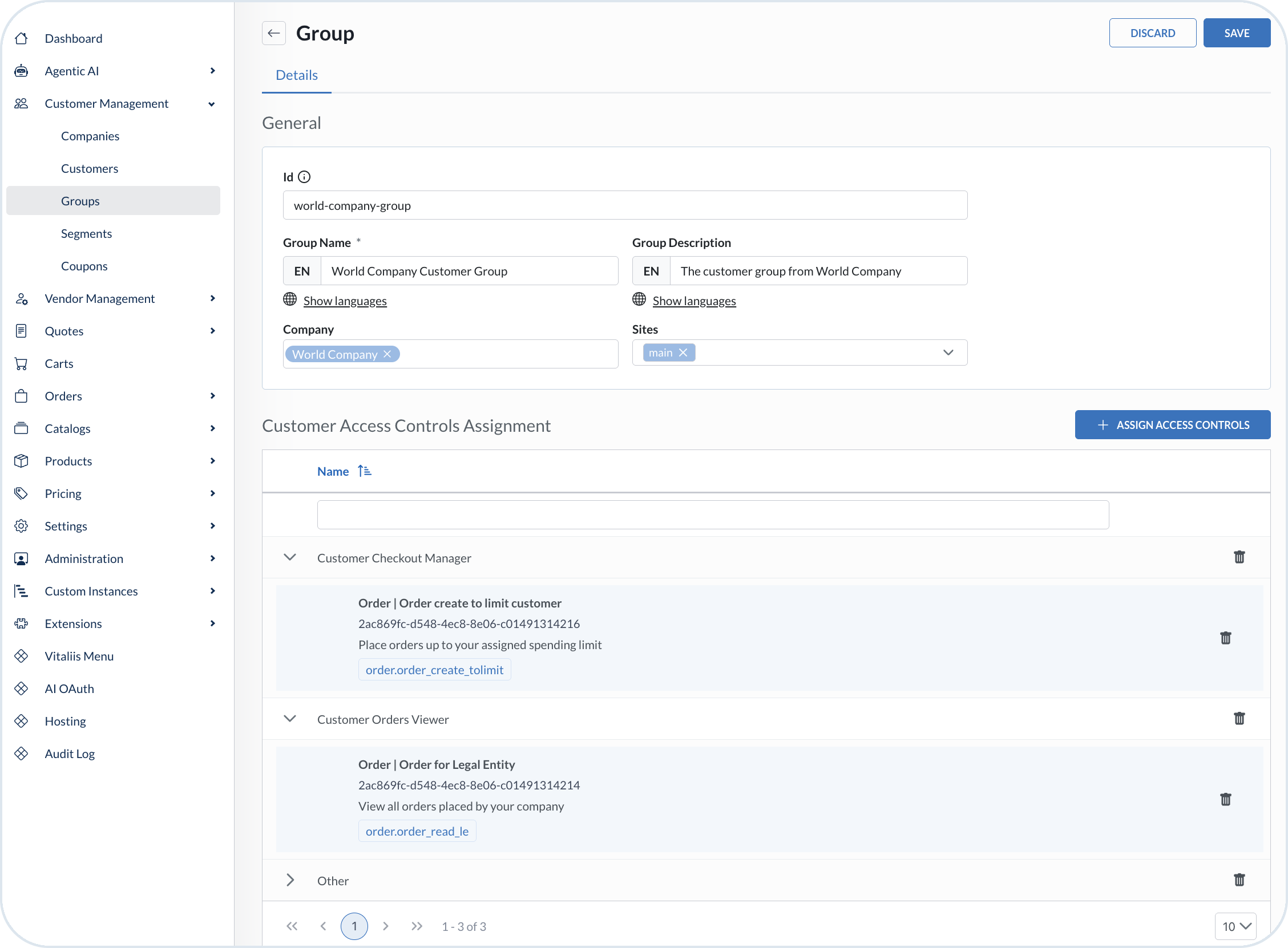Click Assign Access Controls button
Screen dimensions: 1288x948
pos(1173,425)
